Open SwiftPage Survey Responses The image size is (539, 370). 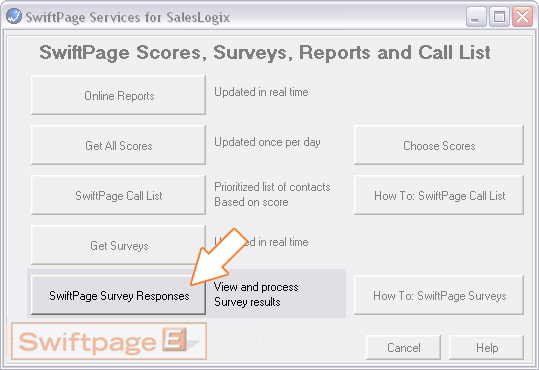[x=119, y=295]
